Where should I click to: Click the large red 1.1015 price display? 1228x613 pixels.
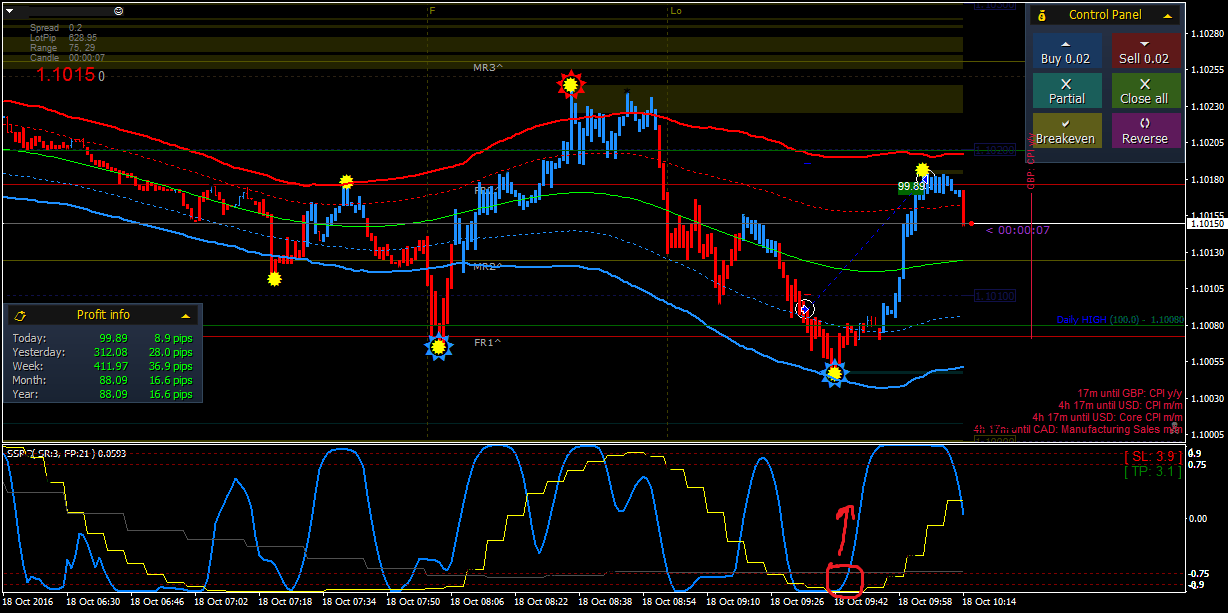(x=66, y=75)
